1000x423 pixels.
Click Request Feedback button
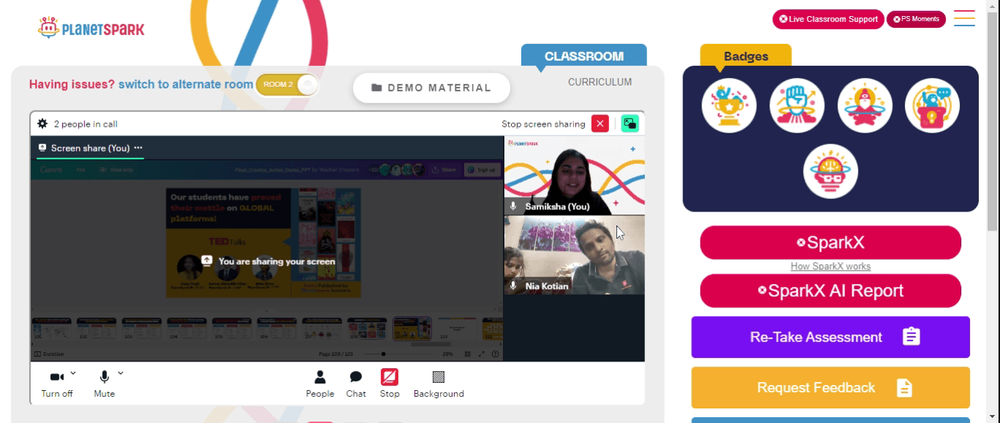tap(830, 387)
